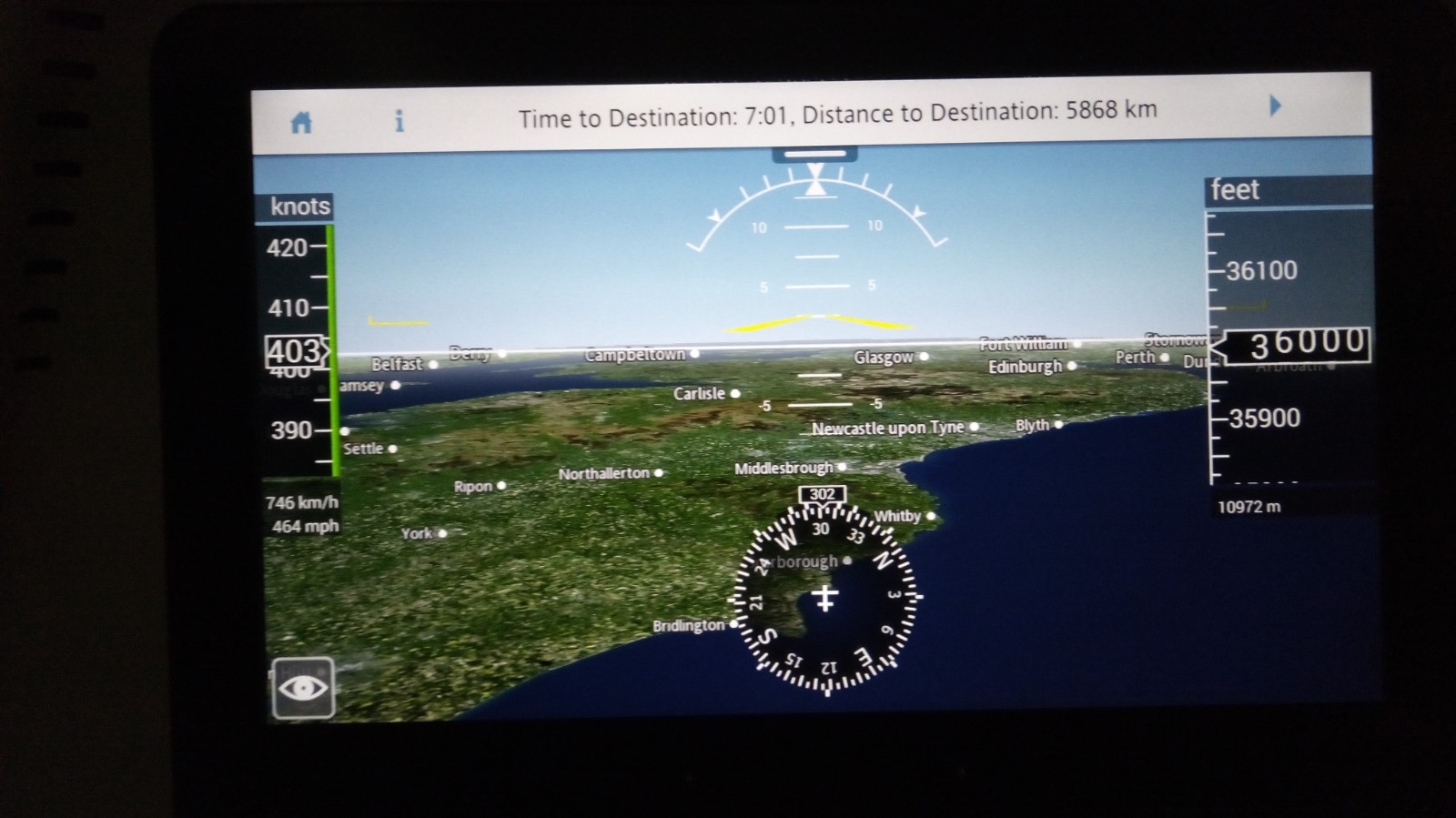The image size is (1456, 818).
Task: Click the green airspeed tape bar
Action: click(333, 350)
